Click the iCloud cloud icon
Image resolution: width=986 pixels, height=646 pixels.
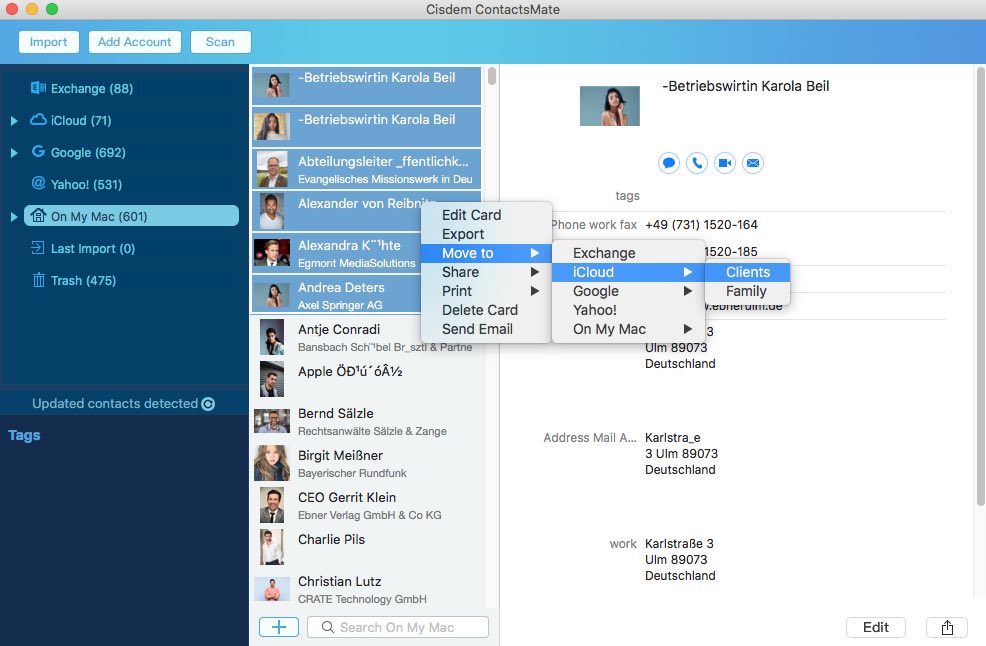[38, 120]
